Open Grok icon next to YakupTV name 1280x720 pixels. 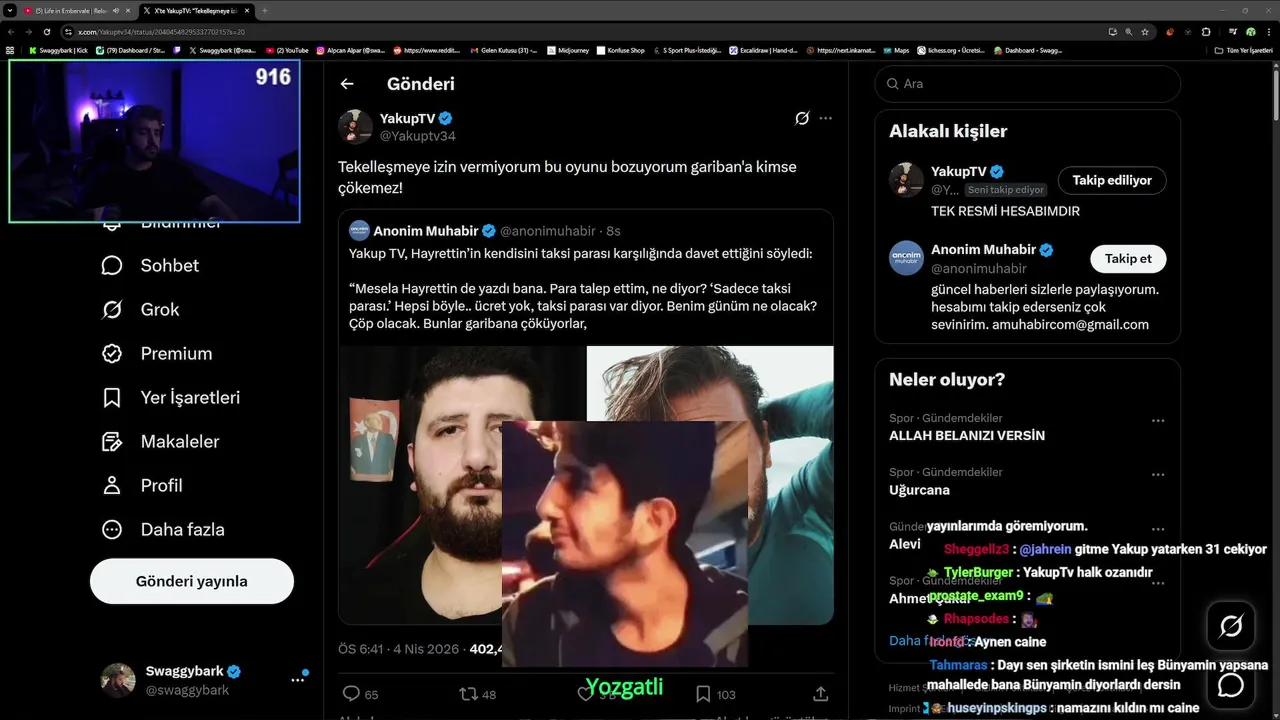click(802, 118)
